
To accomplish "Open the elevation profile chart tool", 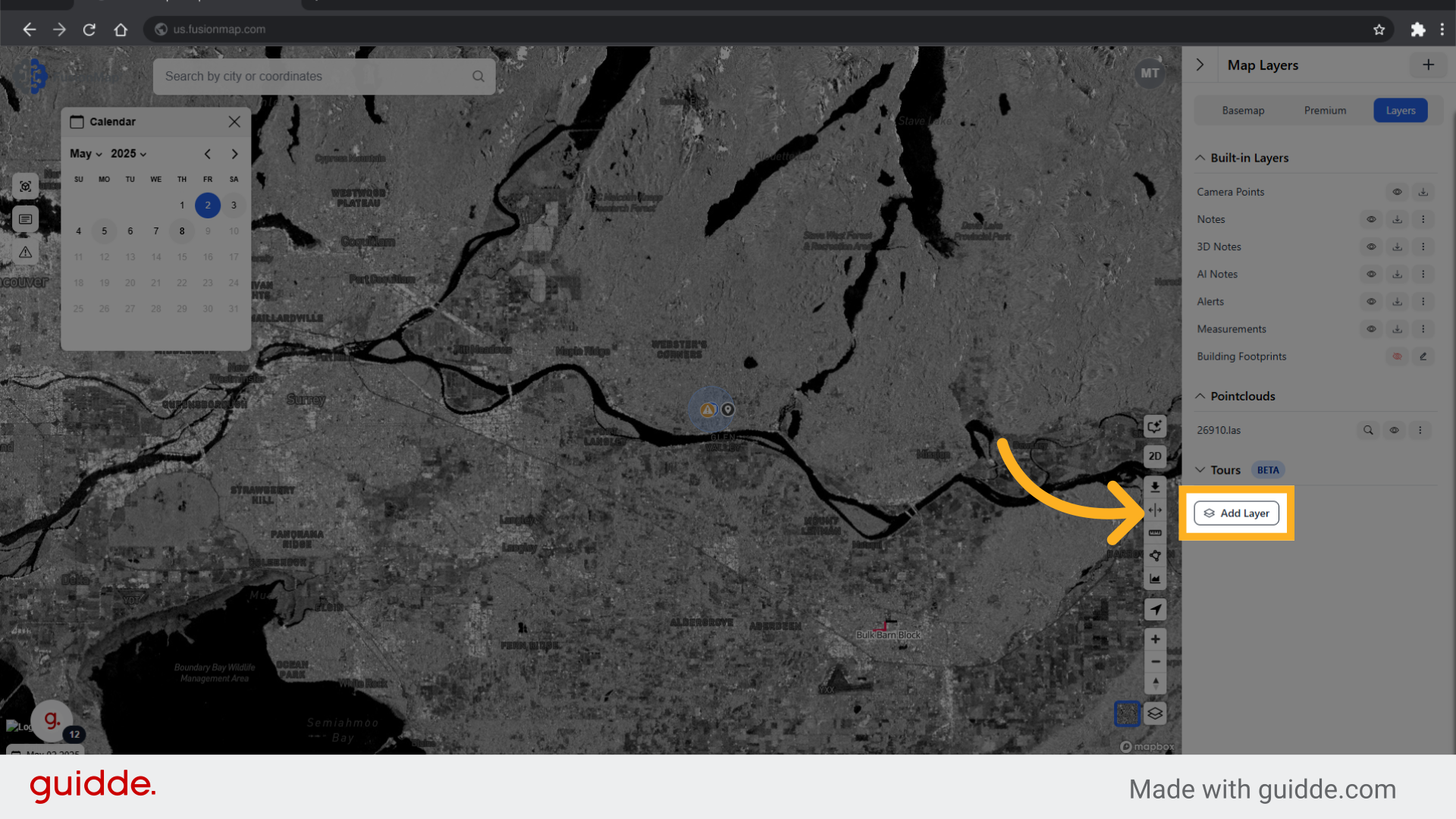I will point(1155,579).
